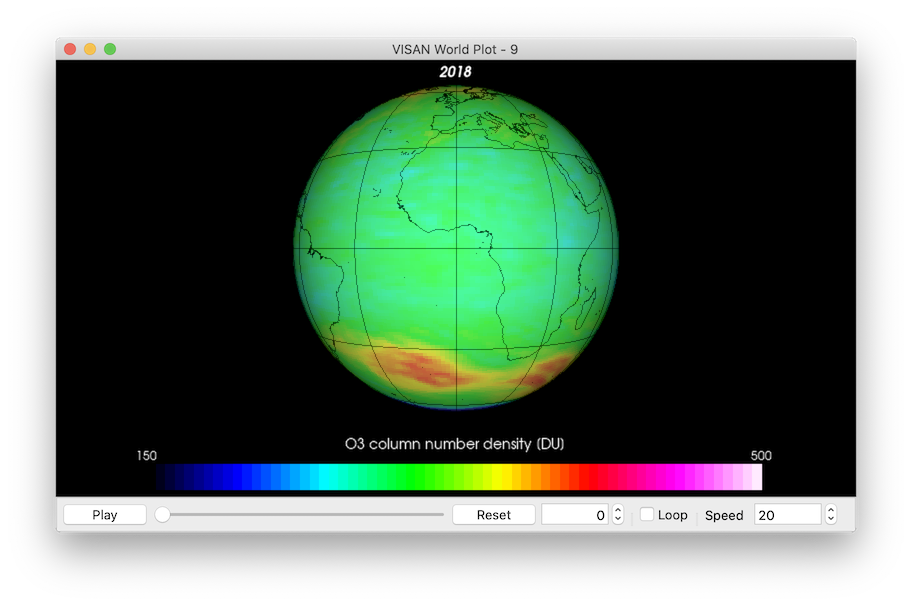
Task: Click the color bar minimum value 150
Action: (x=147, y=455)
